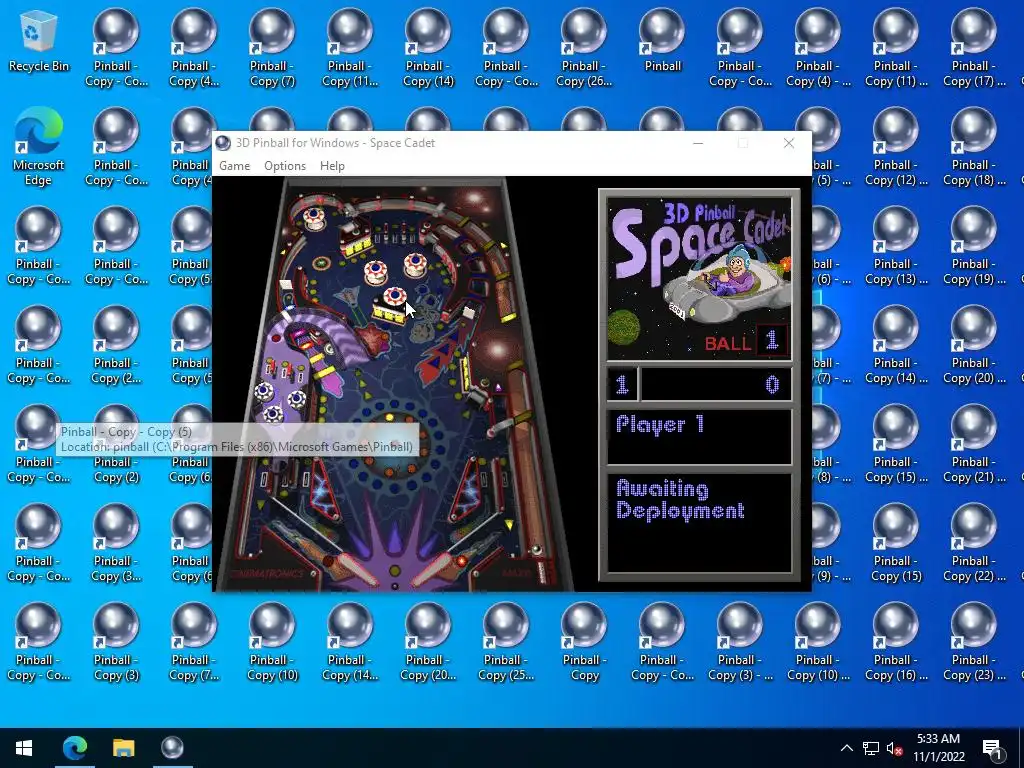Image resolution: width=1024 pixels, height=768 pixels.
Task: Open the Game menu in 3D Pinball
Action: coord(234,166)
